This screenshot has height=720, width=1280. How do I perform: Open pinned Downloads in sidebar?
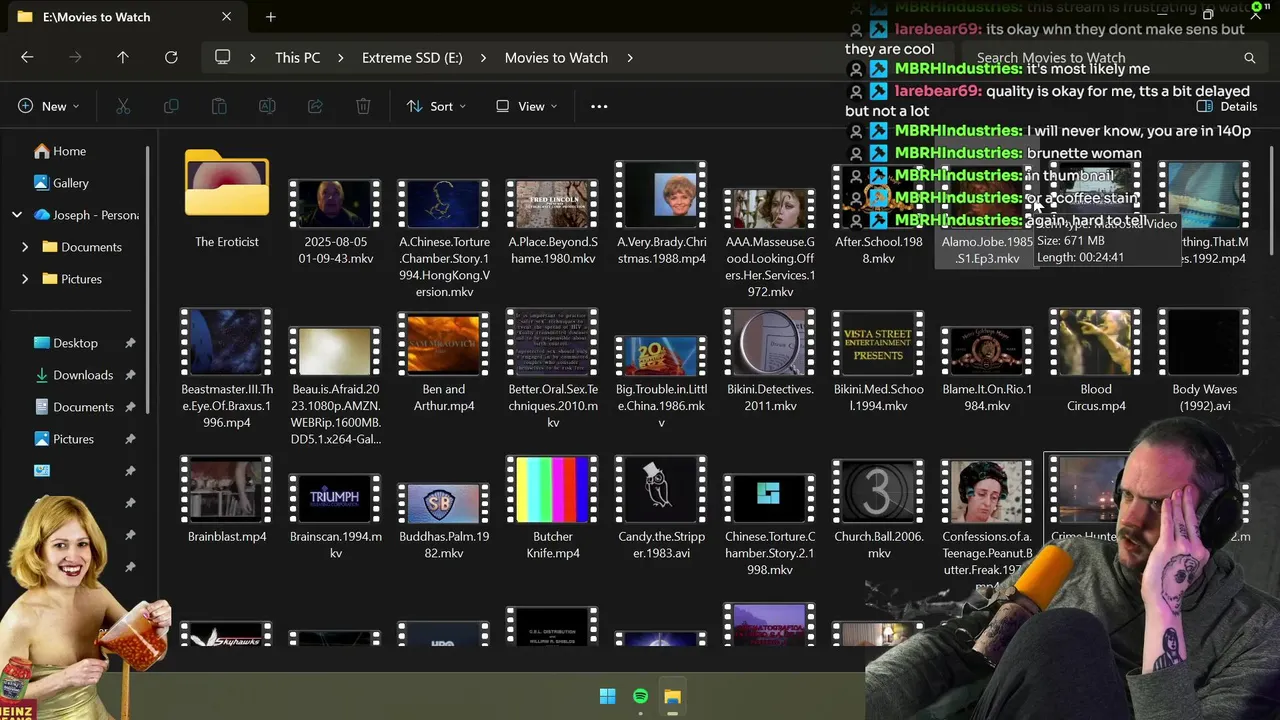point(83,375)
